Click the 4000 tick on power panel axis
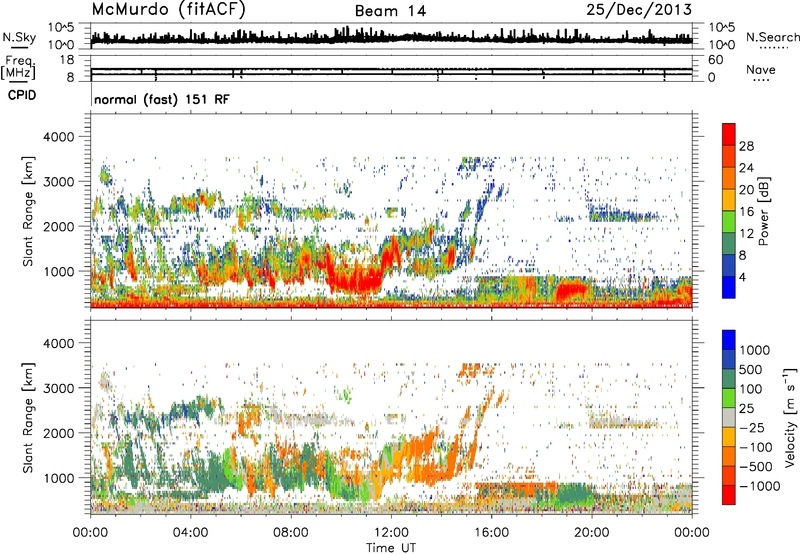This screenshot has width=800, height=554. click(x=58, y=137)
